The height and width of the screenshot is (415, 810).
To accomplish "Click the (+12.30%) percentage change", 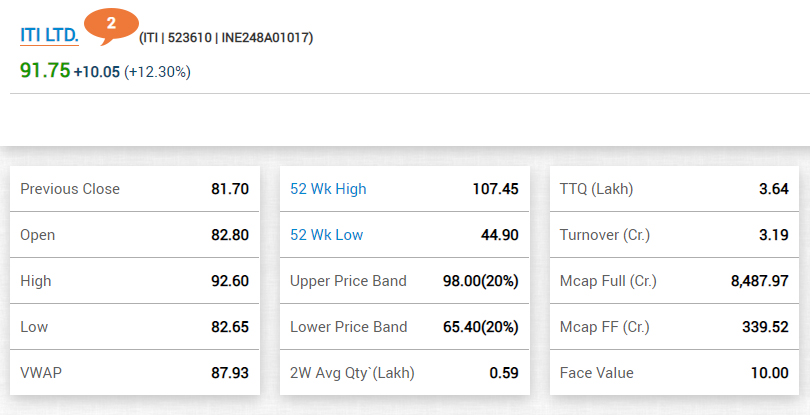I will pos(157,72).
